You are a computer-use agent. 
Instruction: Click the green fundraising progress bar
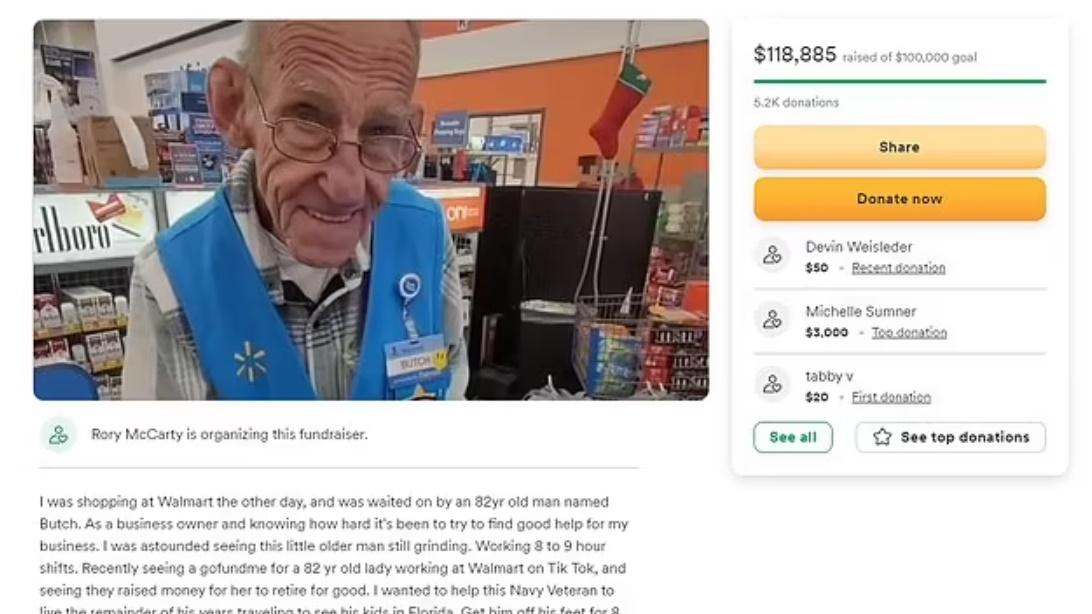(x=900, y=81)
